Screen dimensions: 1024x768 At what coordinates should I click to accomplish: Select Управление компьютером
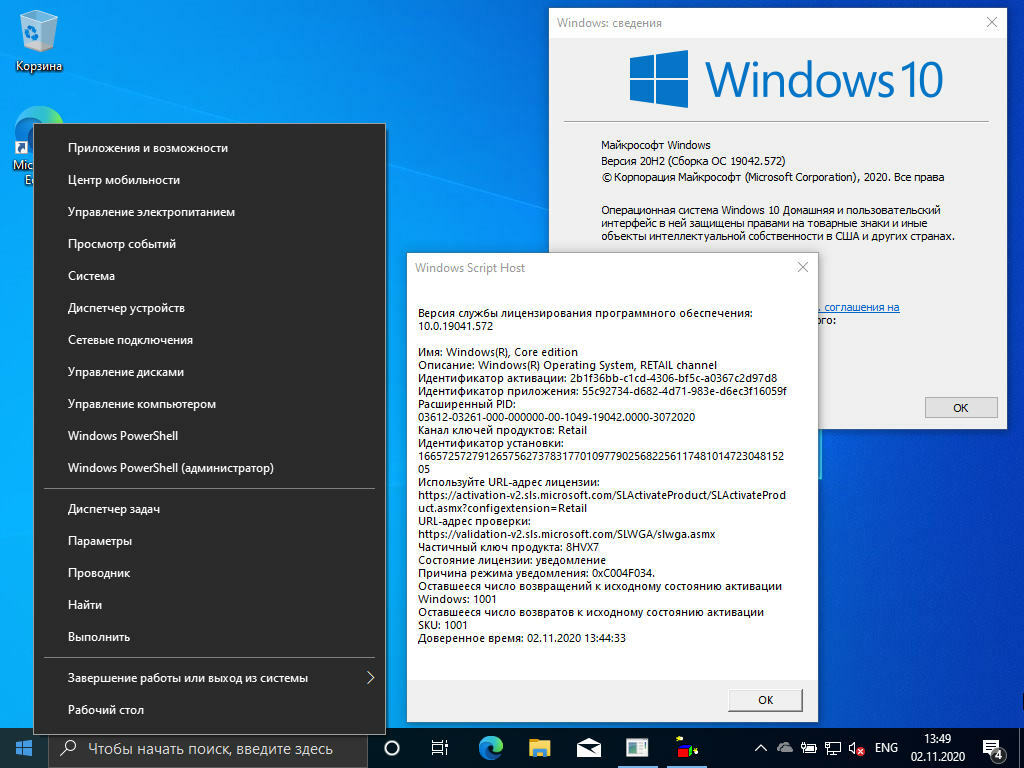tap(210, 404)
